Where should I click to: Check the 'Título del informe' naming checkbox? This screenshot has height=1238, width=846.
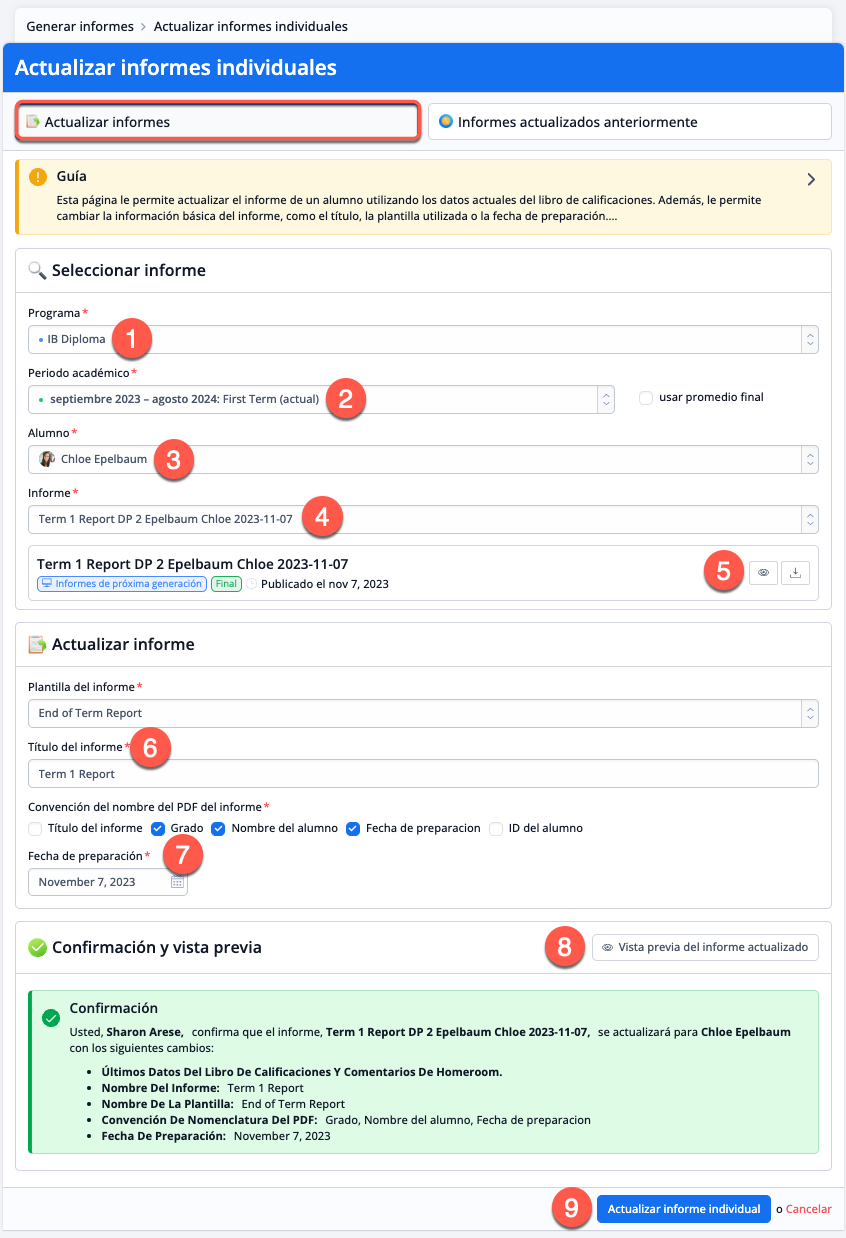35,828
